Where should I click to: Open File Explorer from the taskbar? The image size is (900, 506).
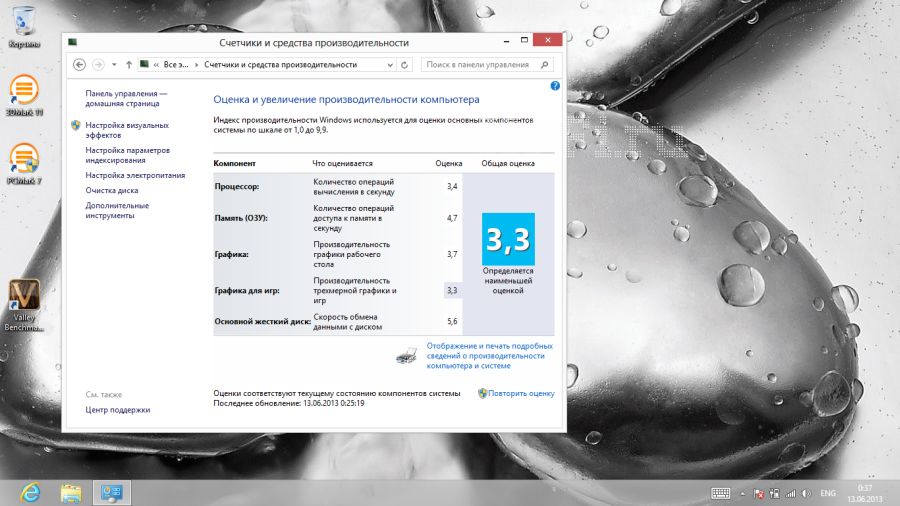coord(70,492)
